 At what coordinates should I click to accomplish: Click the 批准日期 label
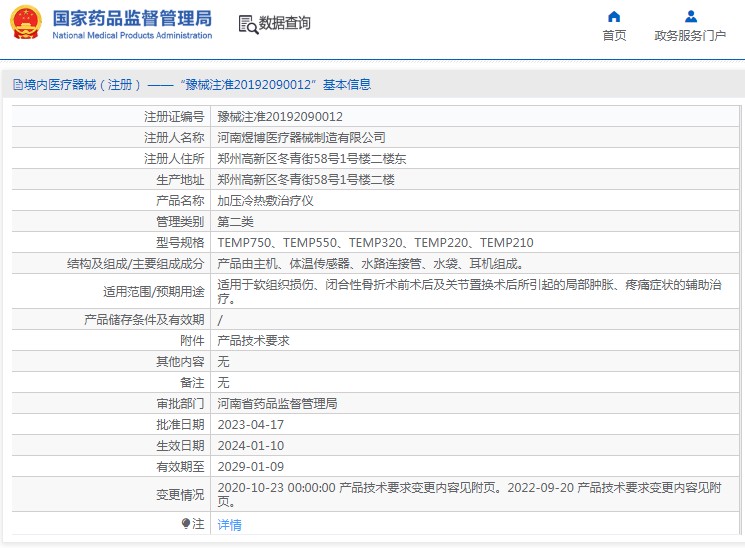pos(180,424)
